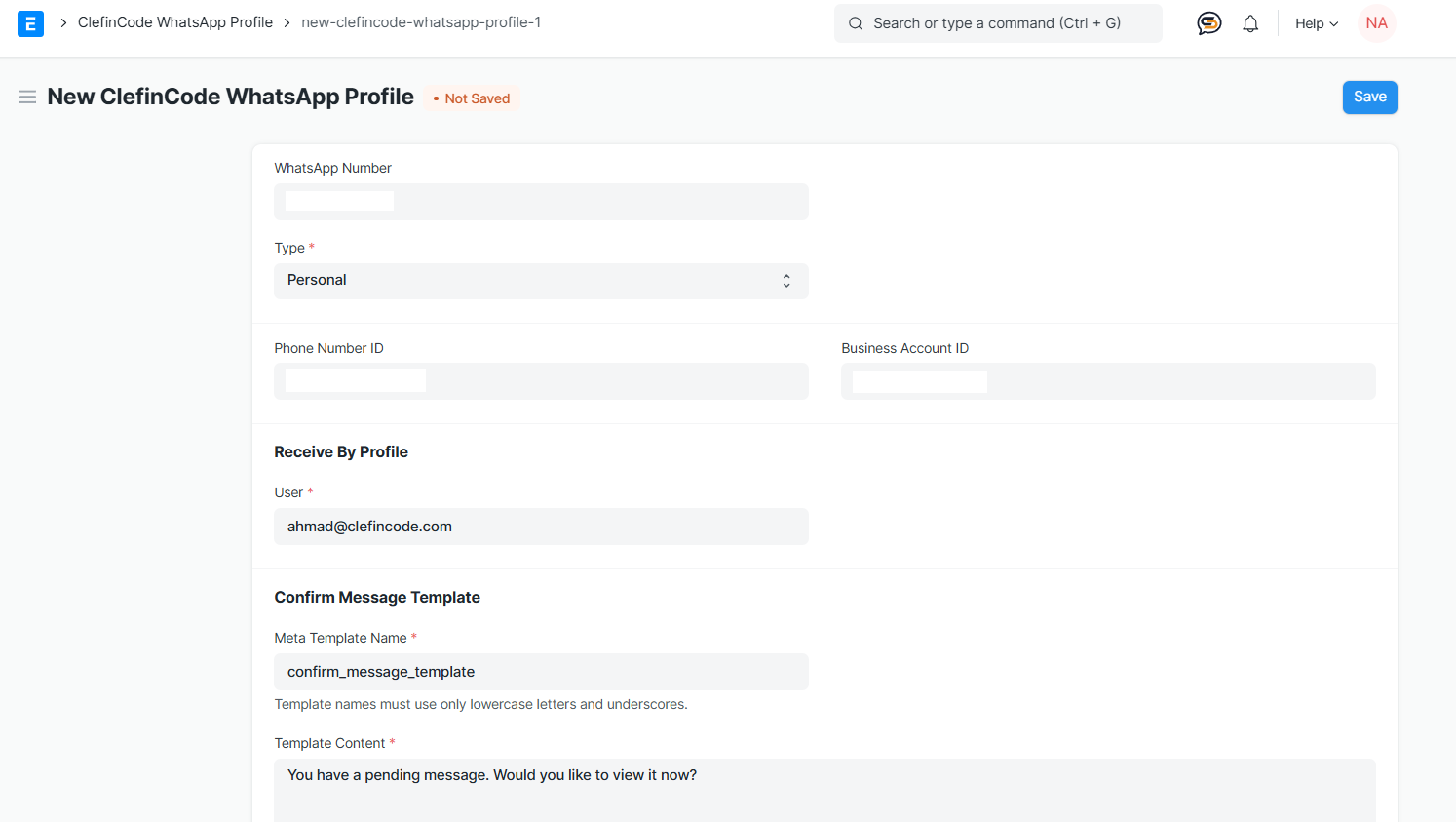Edit the Meta Template Name field

(541, 672)
